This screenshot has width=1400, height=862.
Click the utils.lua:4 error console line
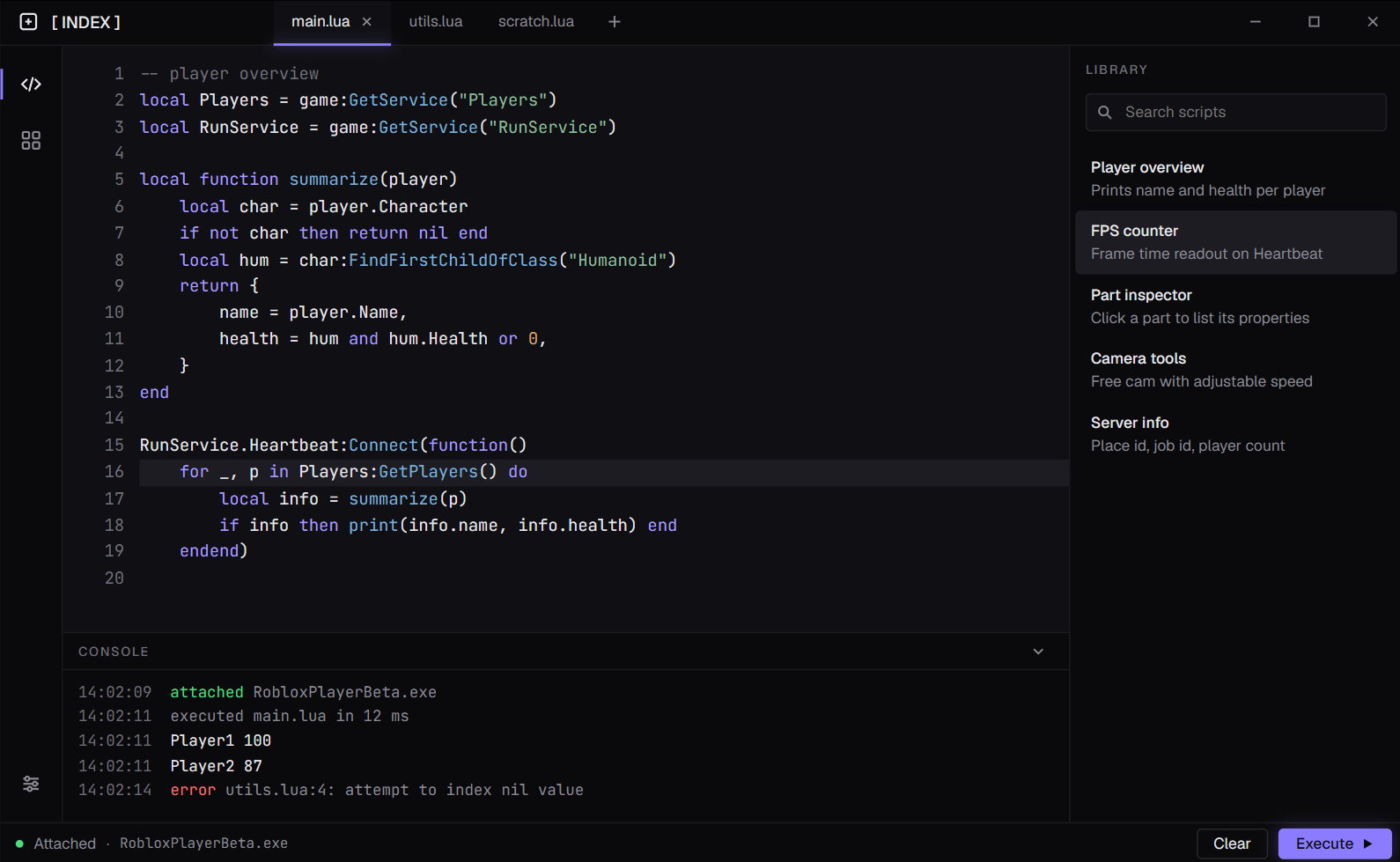pyautogui.click(x=331, y=790)
